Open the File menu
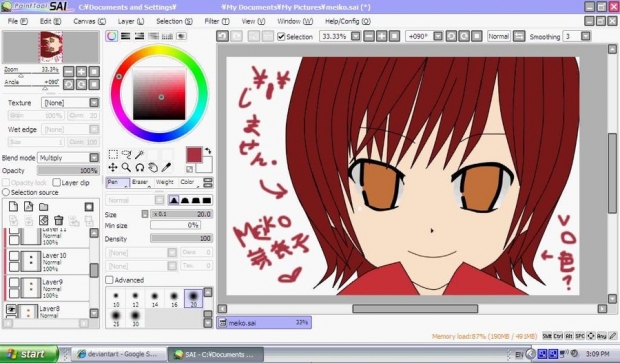The width and height of the screenshot is (620, 363). [x=17, y=21]
